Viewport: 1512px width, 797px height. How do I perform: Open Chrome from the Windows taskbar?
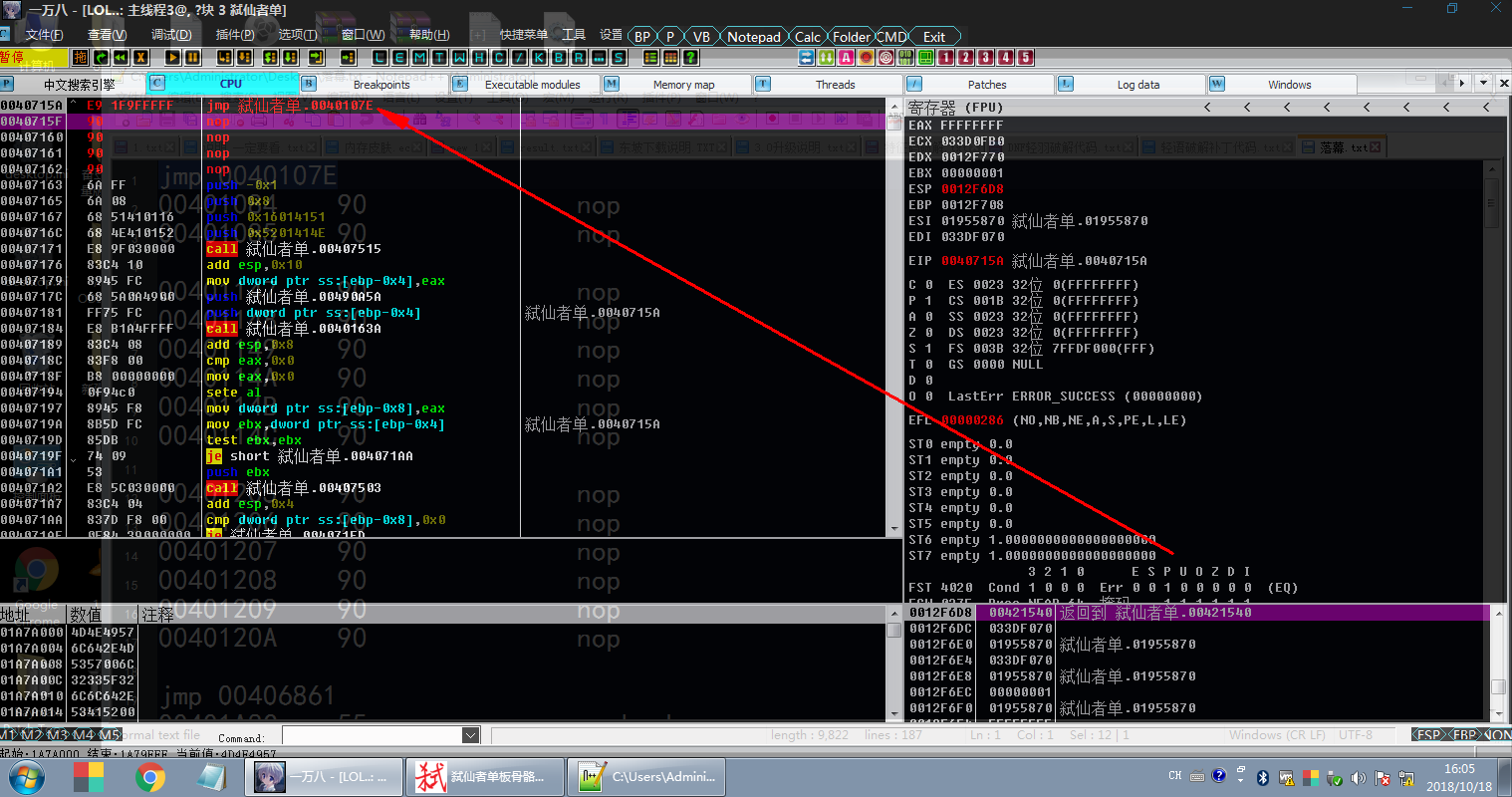pyautogui.click(x=150, y=777)
